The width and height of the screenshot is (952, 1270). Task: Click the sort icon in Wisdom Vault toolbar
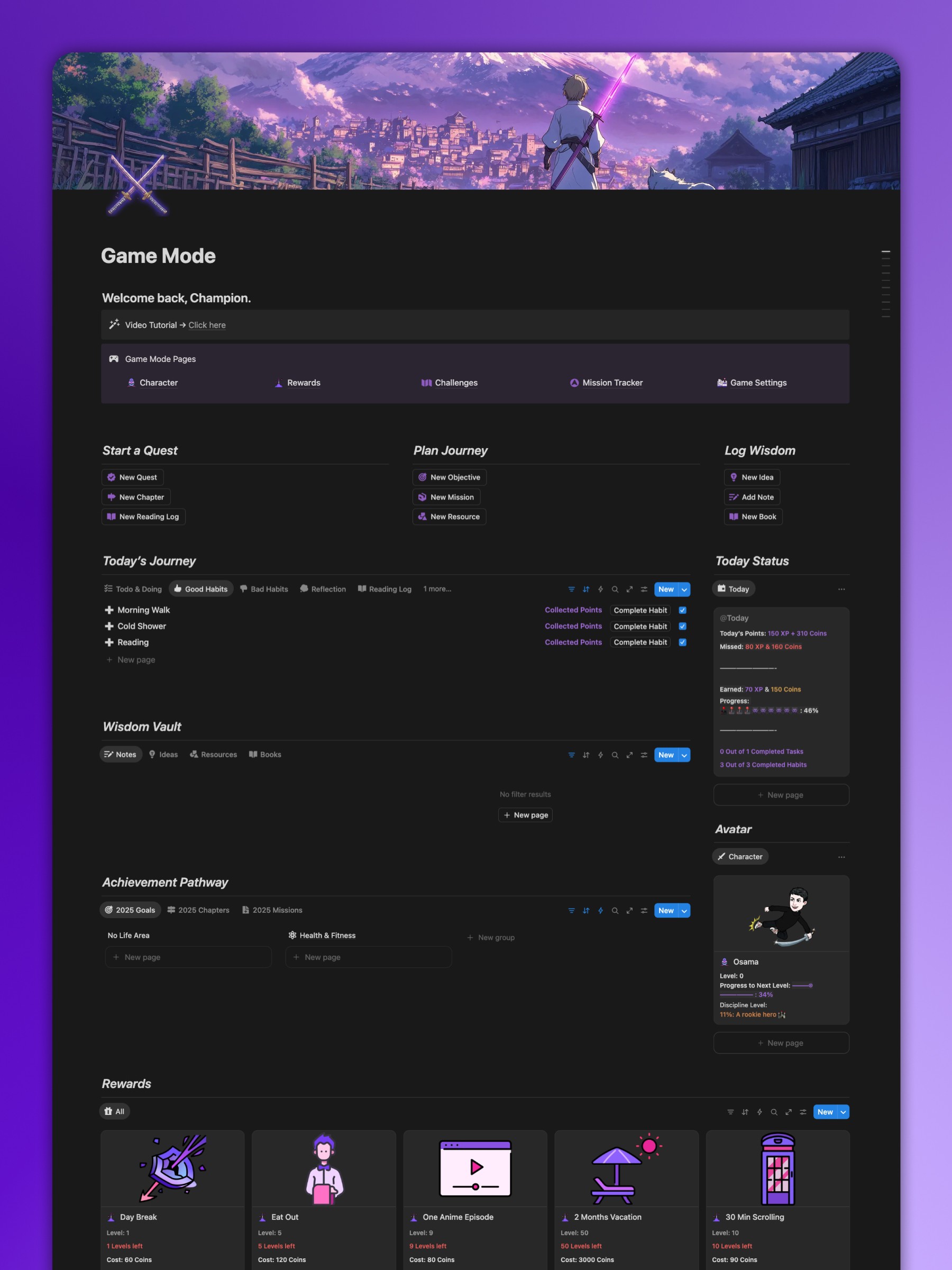(586, 755)
